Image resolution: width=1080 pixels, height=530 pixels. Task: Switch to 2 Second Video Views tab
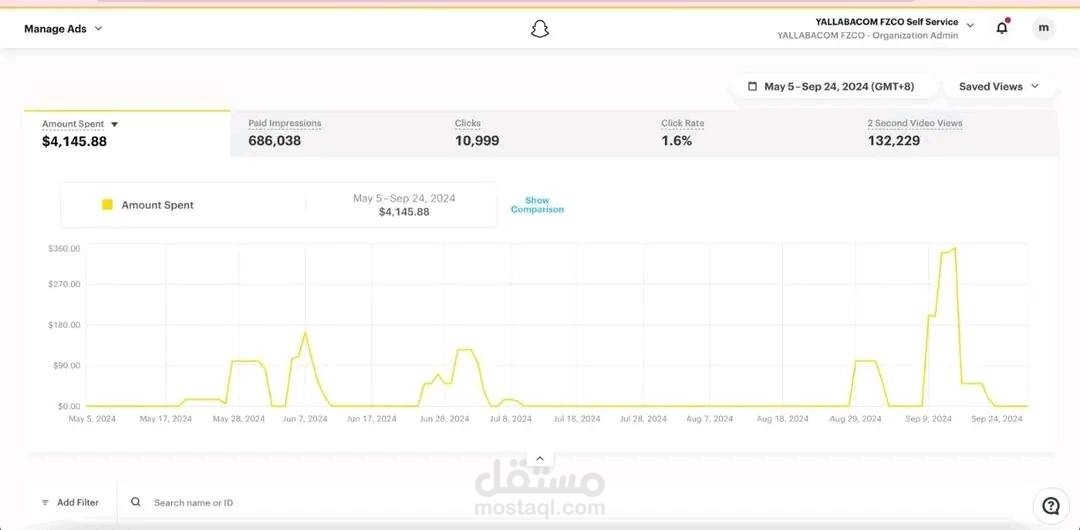click(954, 133)
